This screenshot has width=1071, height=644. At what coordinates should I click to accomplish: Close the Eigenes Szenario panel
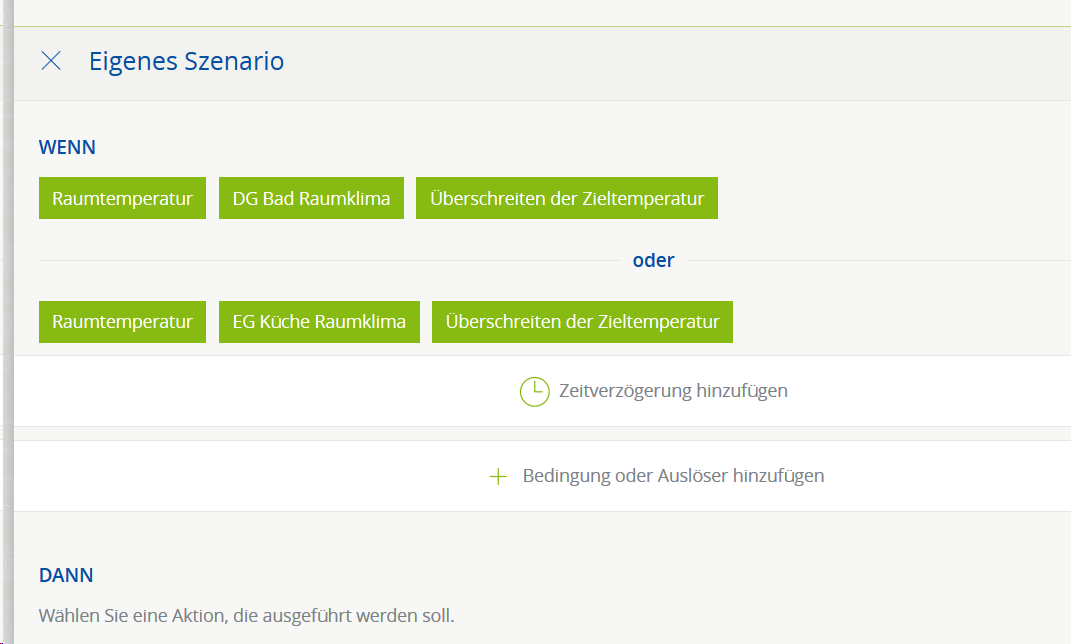tap(50, 61)
